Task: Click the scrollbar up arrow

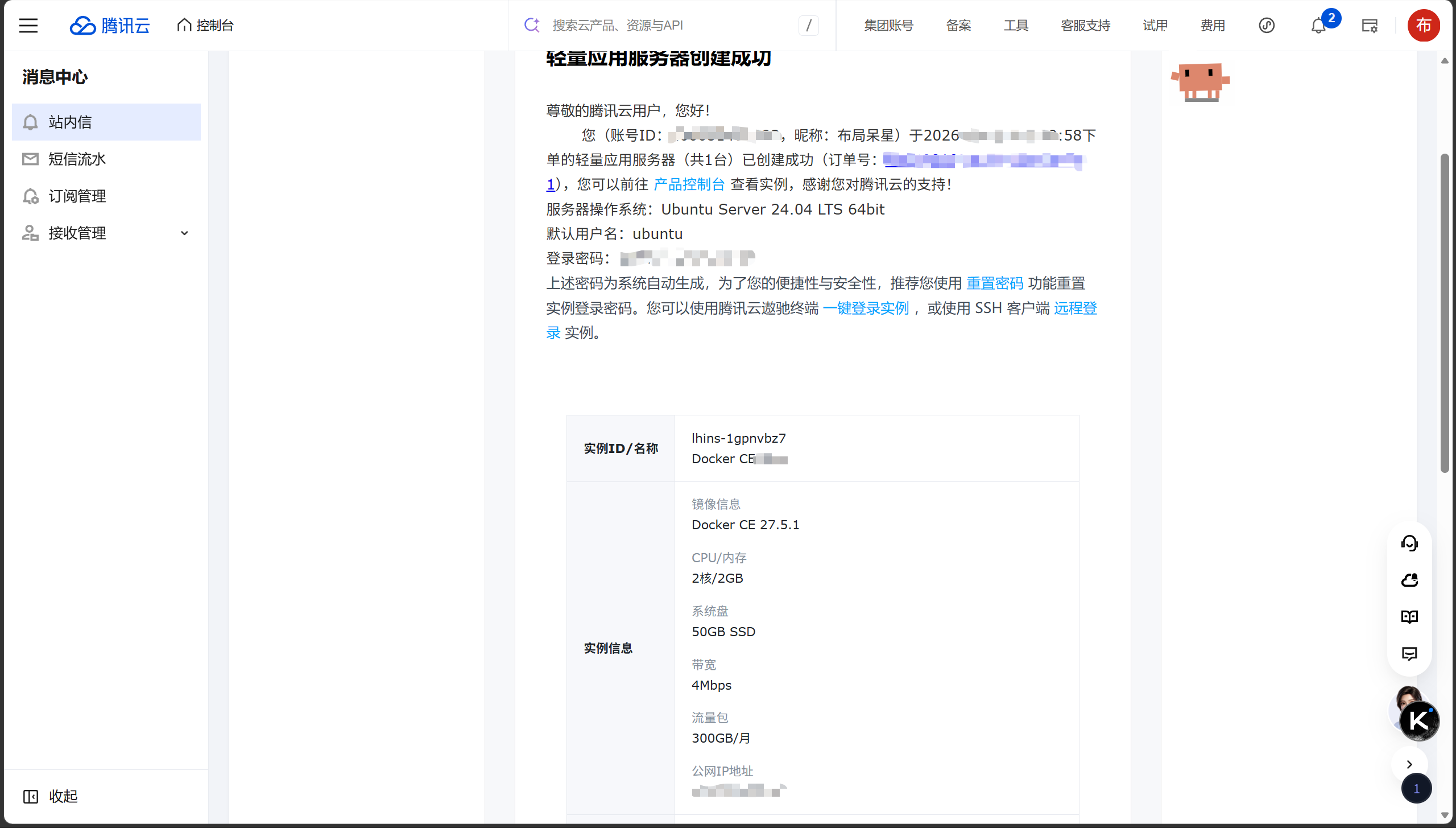Action: [1445, 61]
